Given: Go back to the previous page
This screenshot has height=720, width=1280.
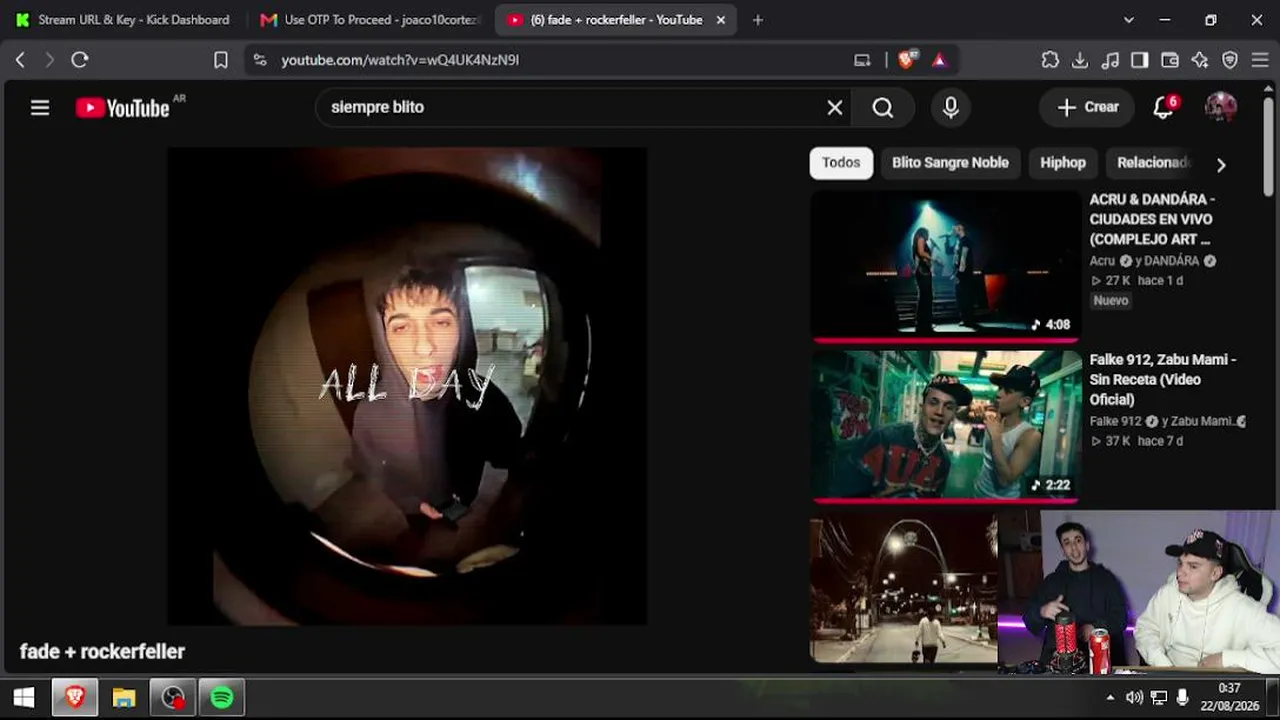Looking at the screenshot, I should [x=20, y=60].
